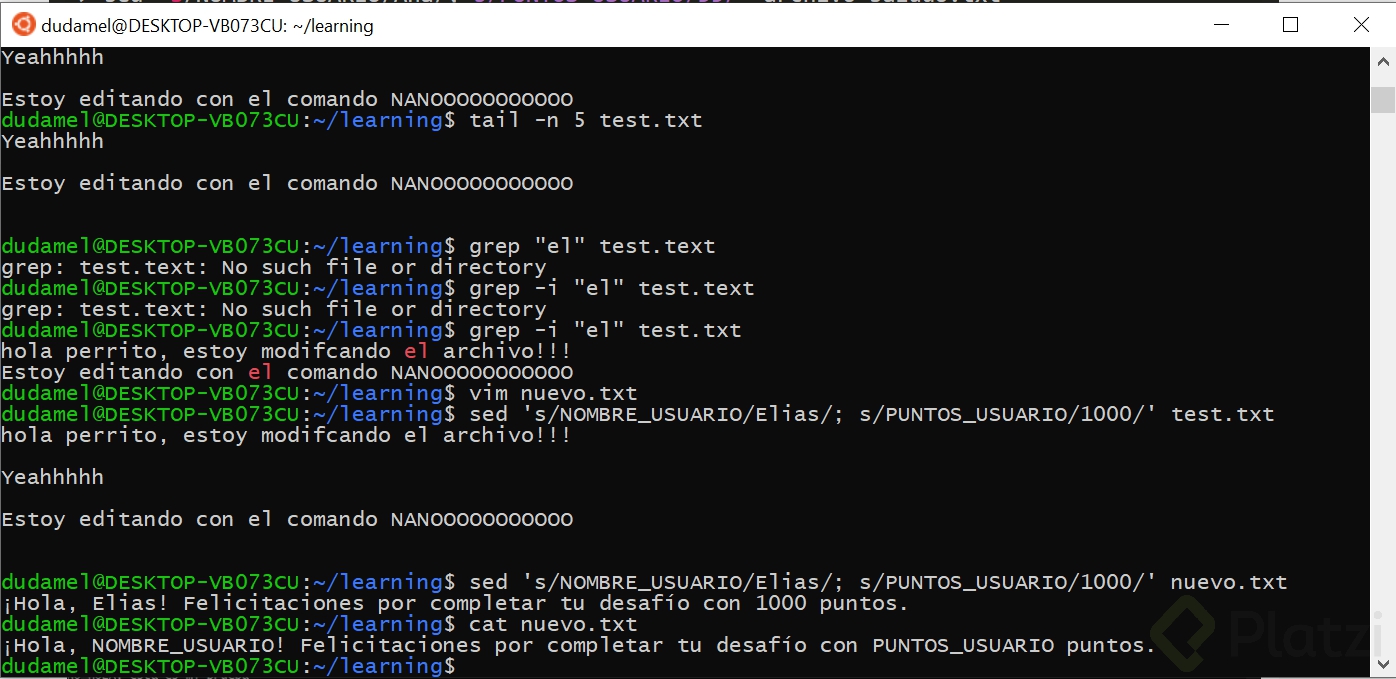Click the red highlighted 'el' before 'archivo!!!'
1396x679 pixels.
point(417,351)
